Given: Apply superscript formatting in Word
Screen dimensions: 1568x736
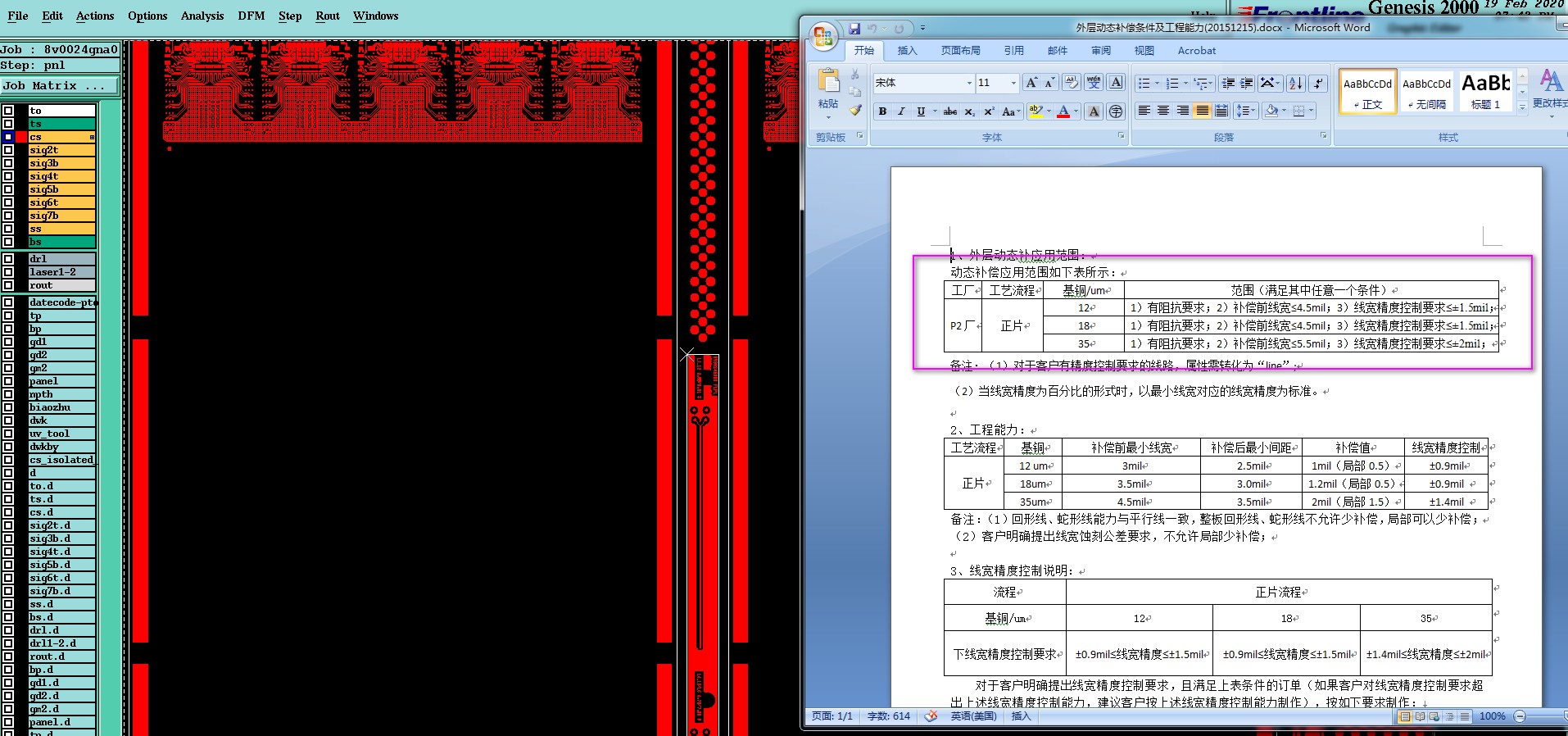Looking at the screenshot, I should pos(989,111).
